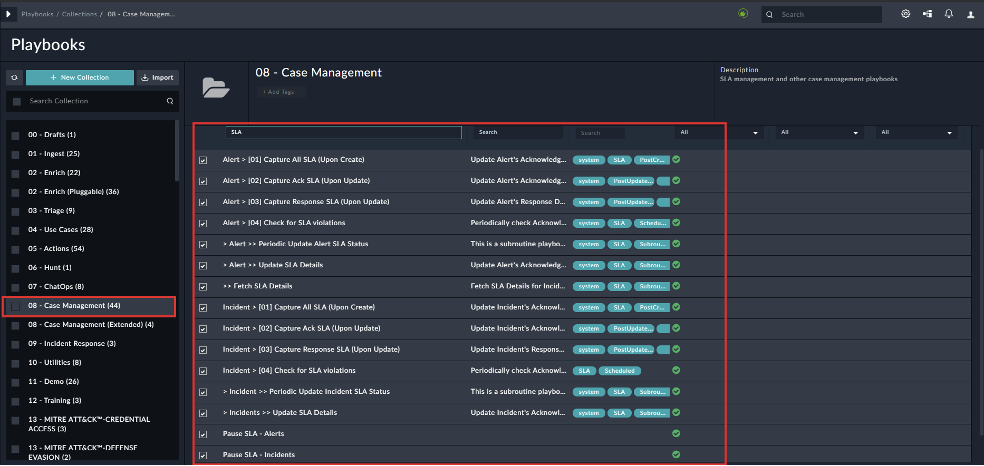
Task: Click the New Collection button
Action: (x=80, y=77)
